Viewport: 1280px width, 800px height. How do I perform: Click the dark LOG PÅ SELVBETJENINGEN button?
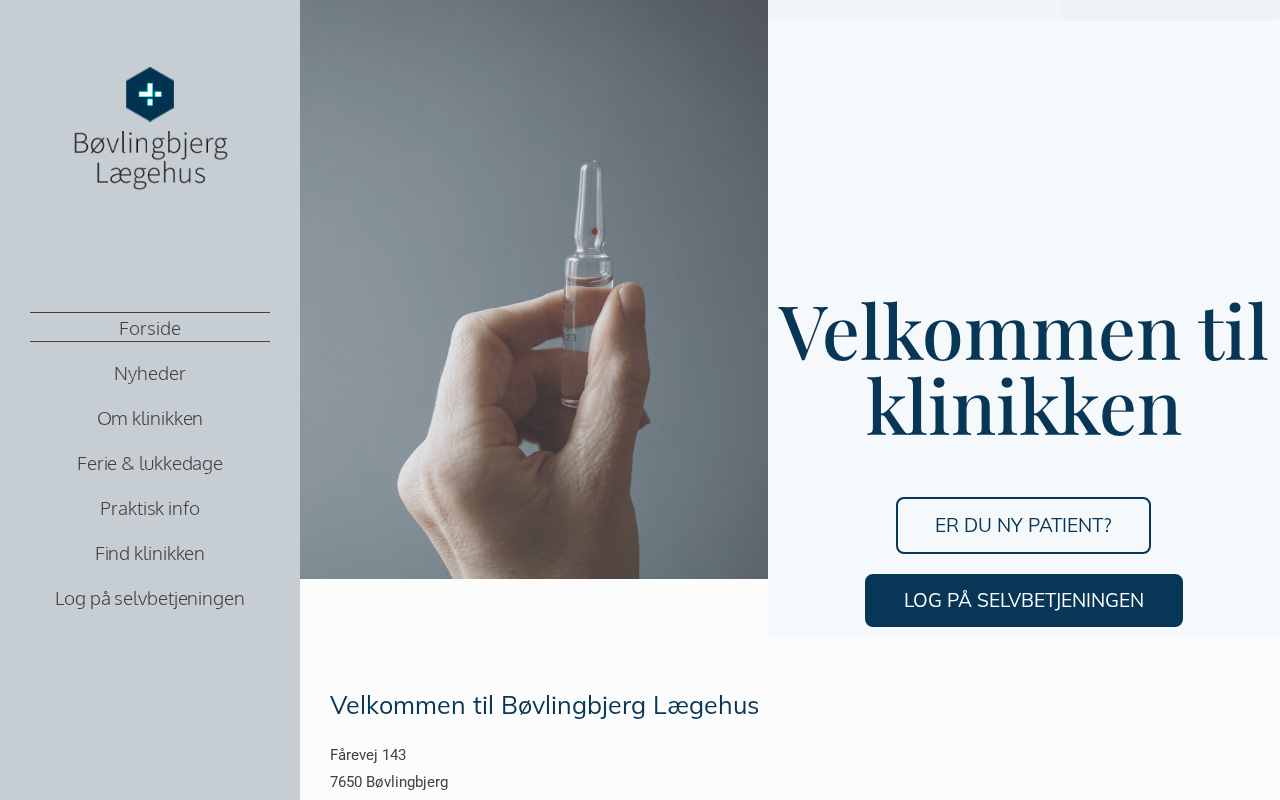(1024, 600)
